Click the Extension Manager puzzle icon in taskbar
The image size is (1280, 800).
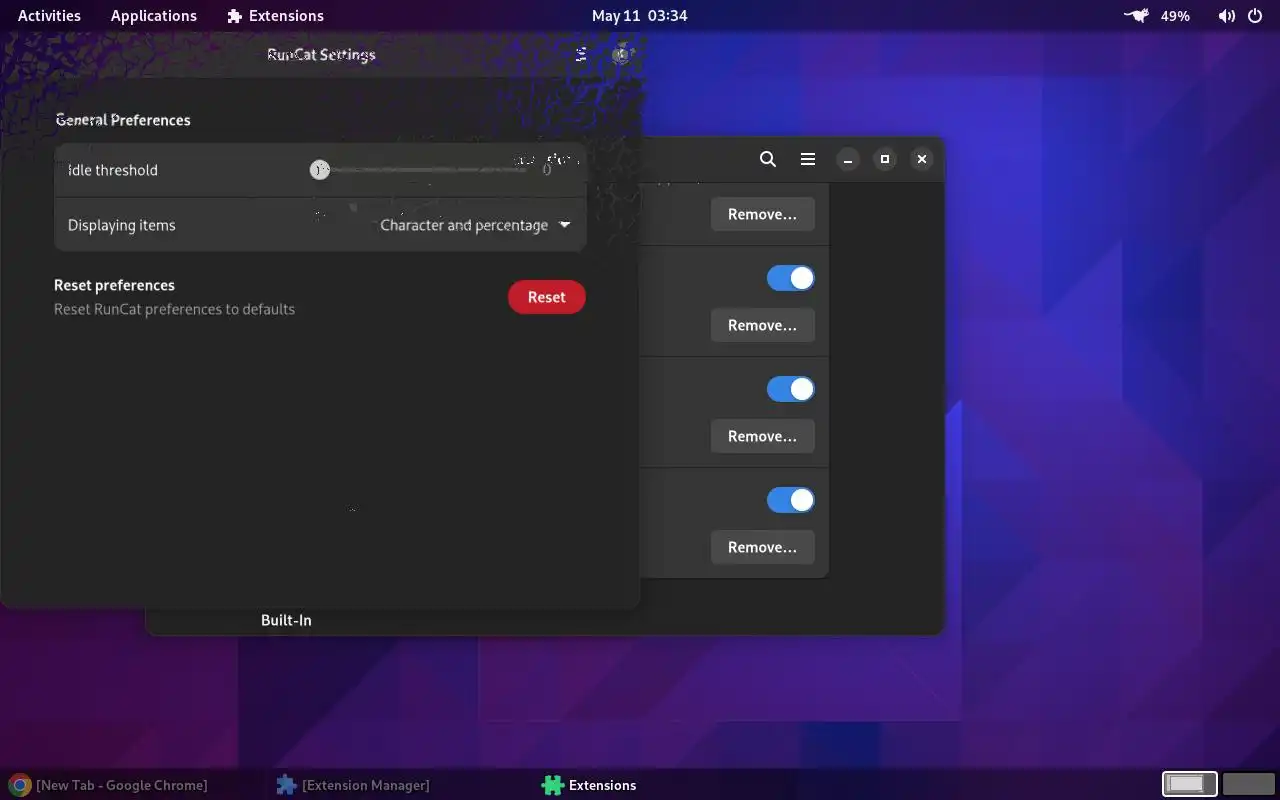286,785
